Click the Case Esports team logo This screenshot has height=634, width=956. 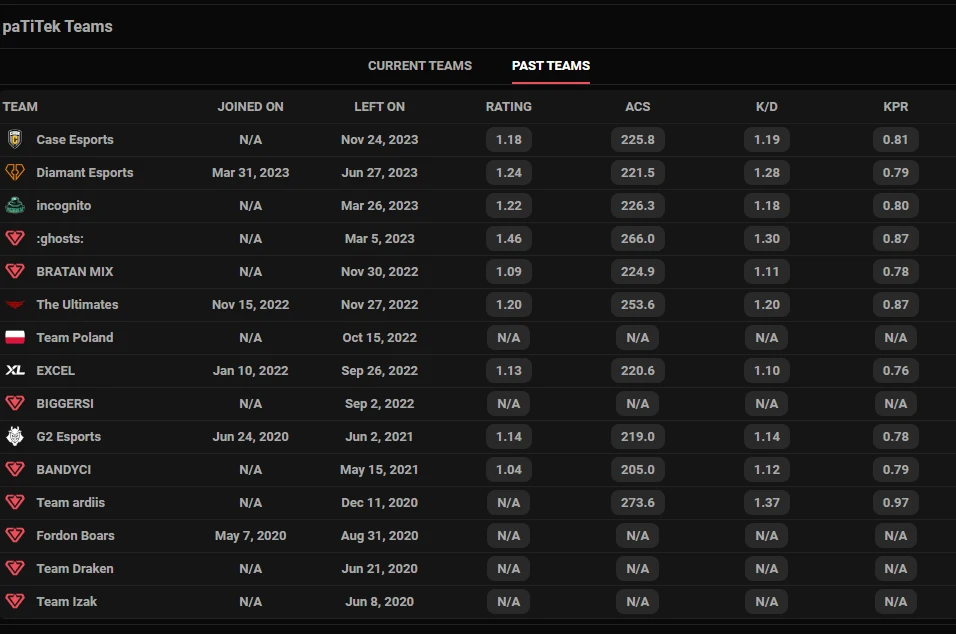tap(15, 140)
